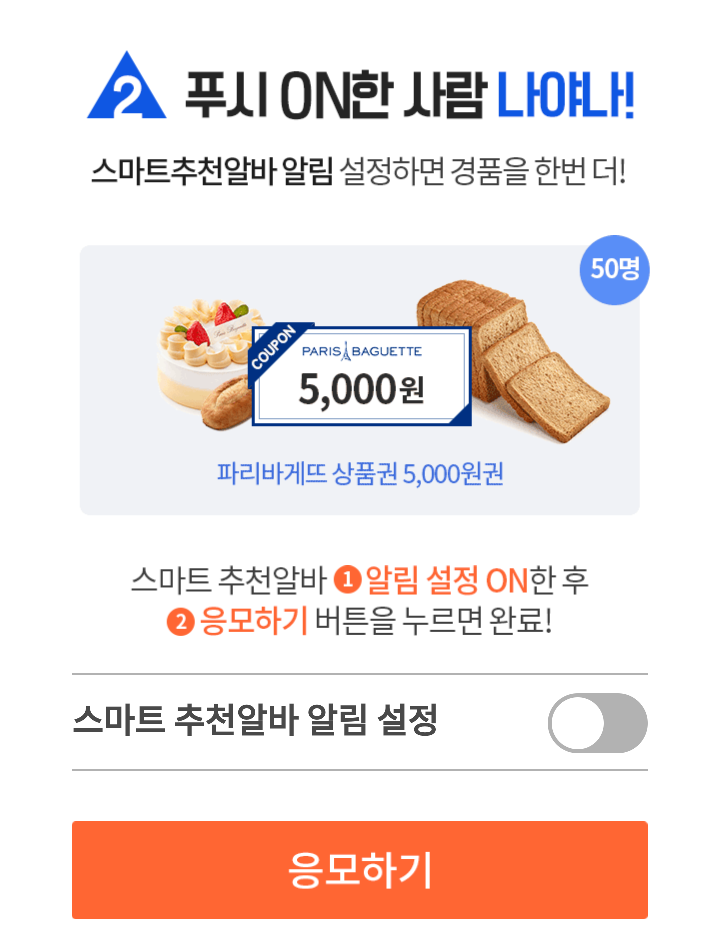
Task: Click the 5,000원 amount on the coupon
Action: 360,388
